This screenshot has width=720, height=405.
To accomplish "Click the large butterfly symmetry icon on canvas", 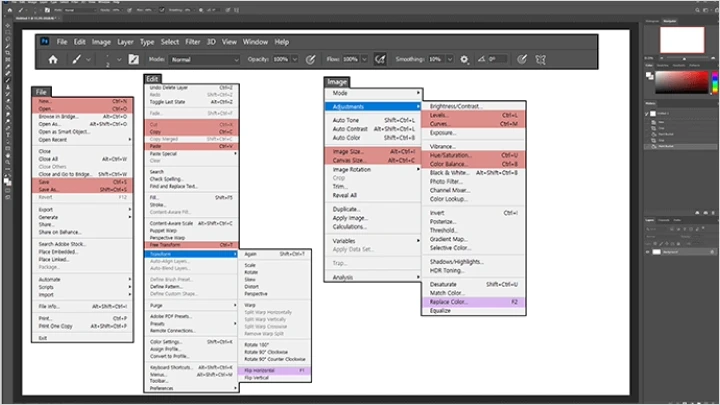I will pyautogui.click(x=540, y=59).
